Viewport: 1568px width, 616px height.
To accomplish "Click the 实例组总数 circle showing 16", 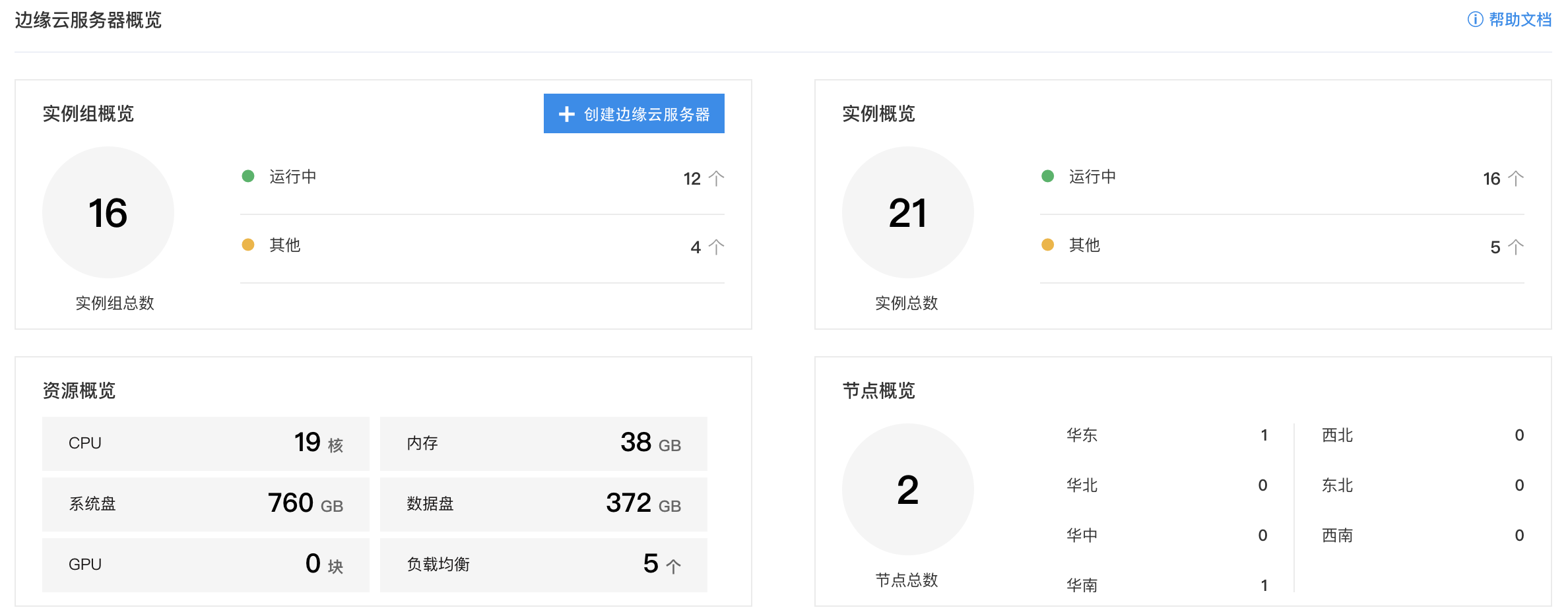I will click(x=108, y=212).
